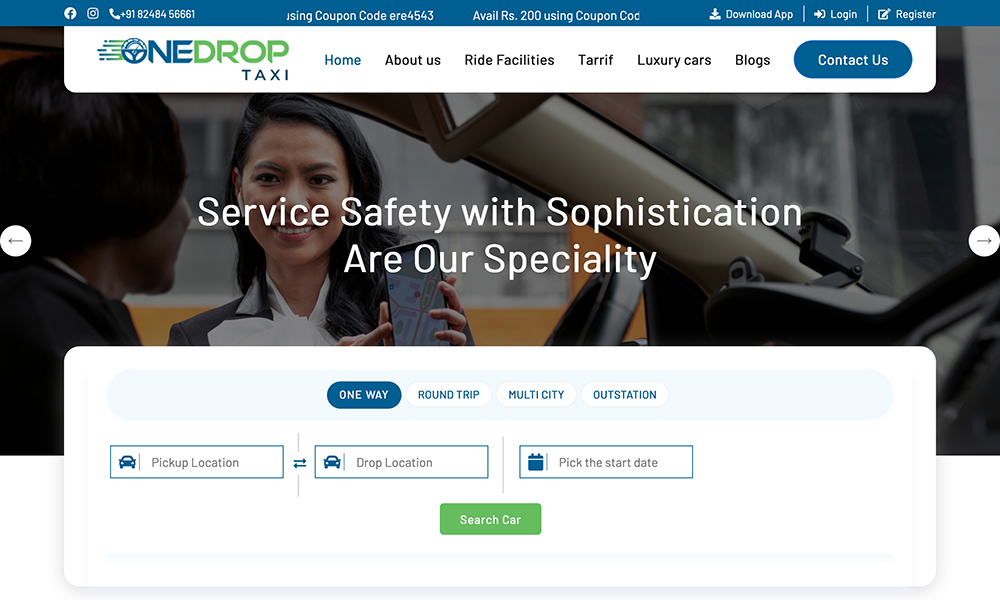Viewport: 1000px width, 600px height.
Task: Show previous slide with left arrow
Action: point(15,241)
